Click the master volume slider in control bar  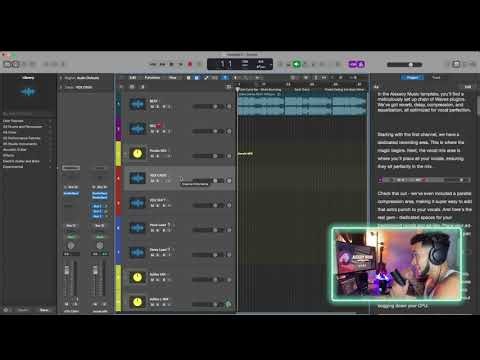point(405,64)
